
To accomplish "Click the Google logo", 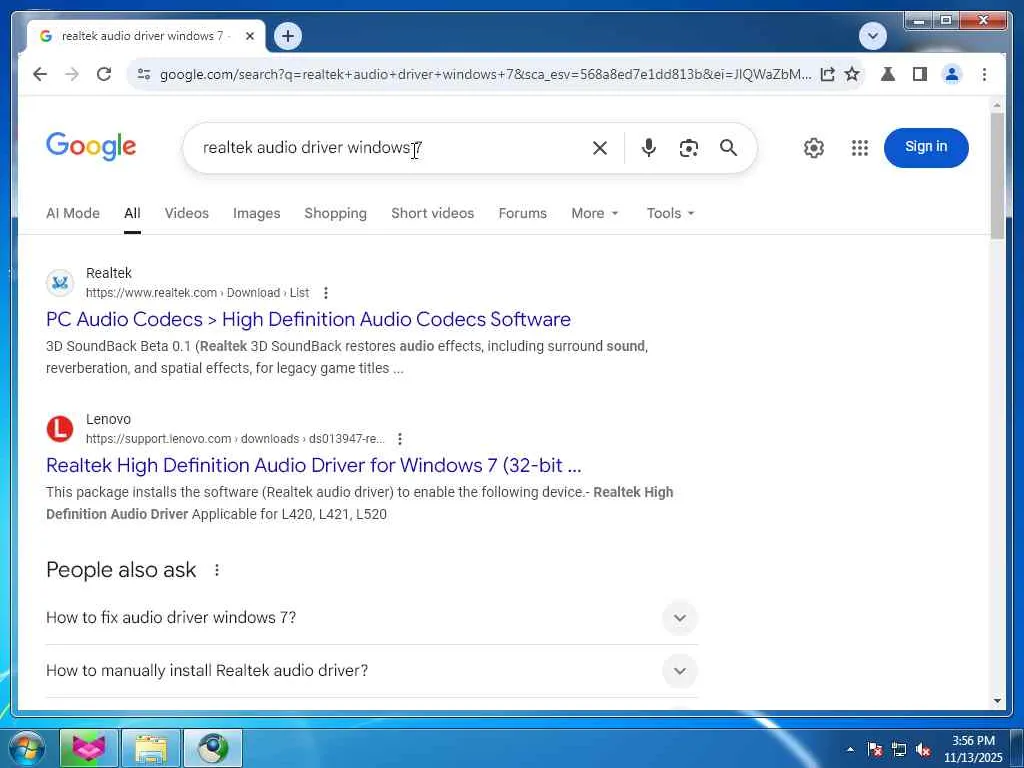I will pos(91,146).
